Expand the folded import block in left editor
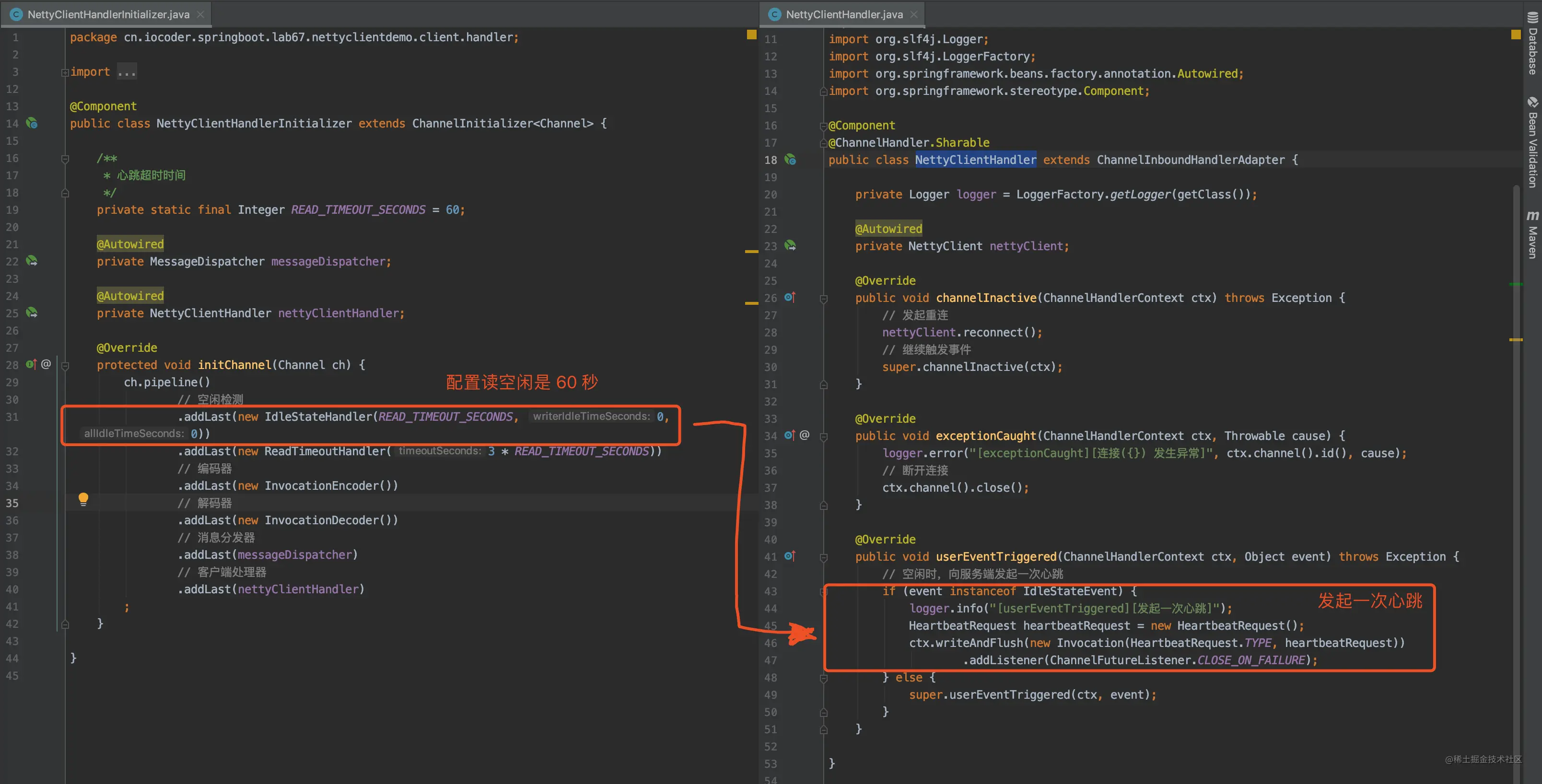 [65, 72]
